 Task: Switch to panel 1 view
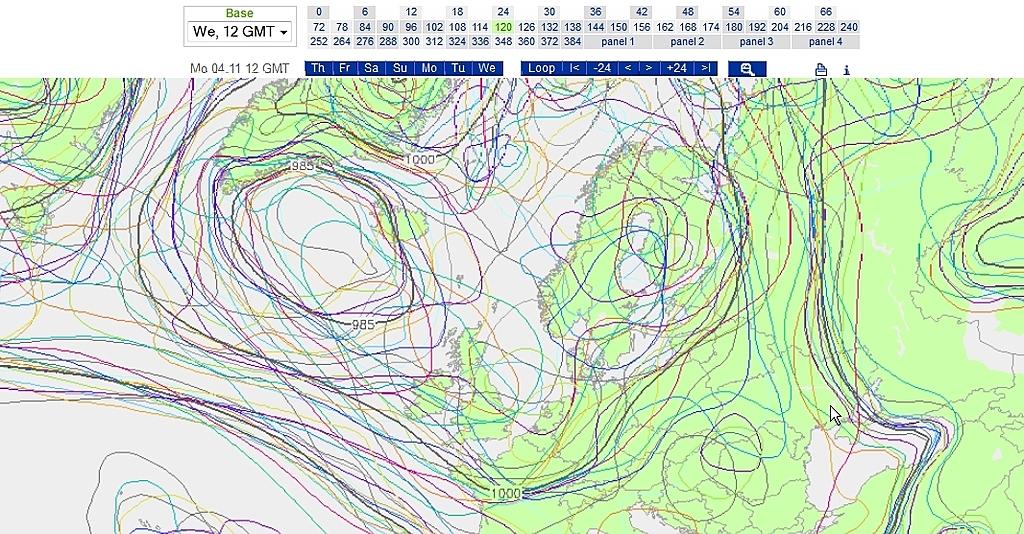[x=618, y=42]
